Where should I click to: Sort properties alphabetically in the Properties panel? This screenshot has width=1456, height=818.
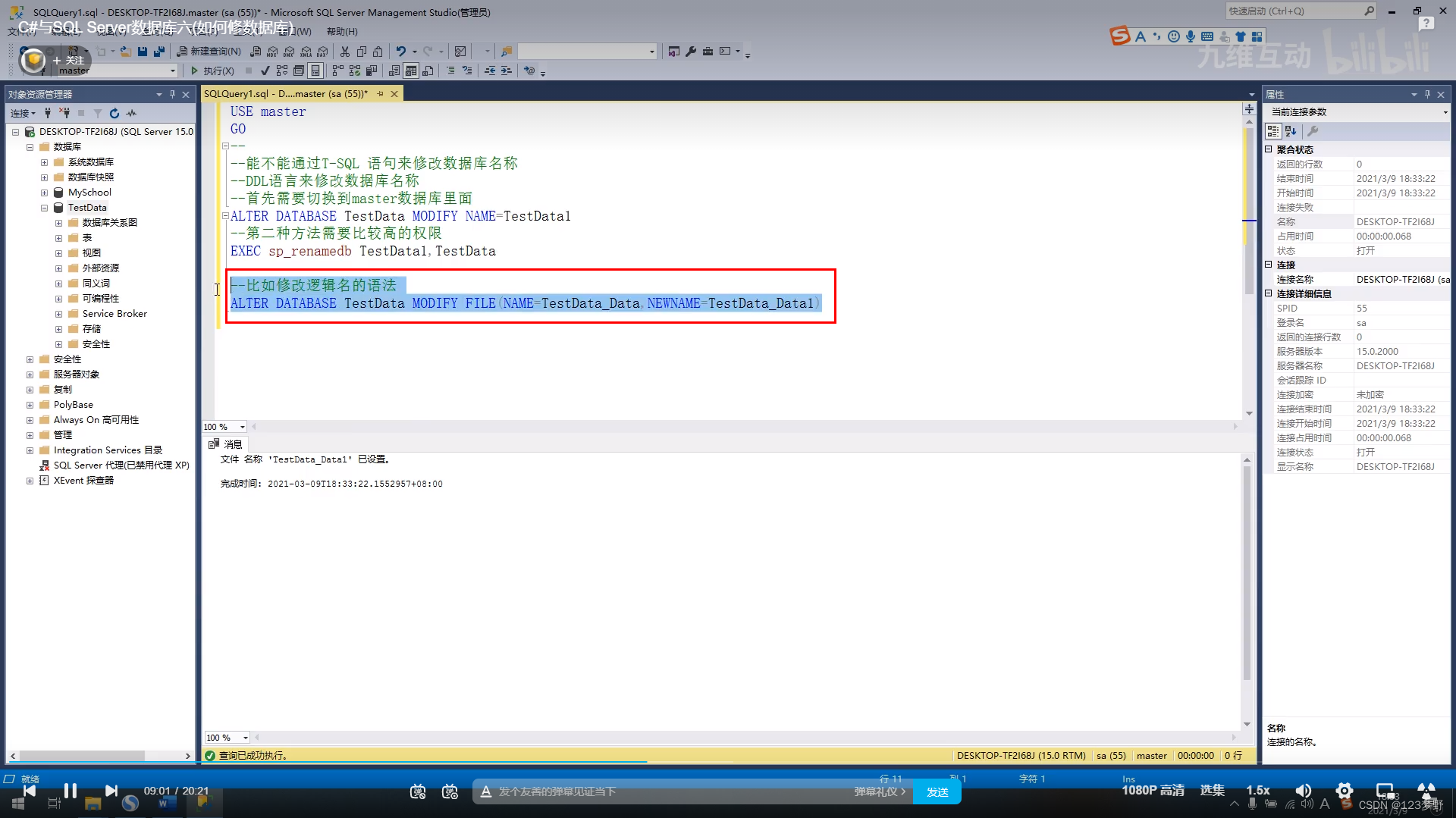point(1291,131)
